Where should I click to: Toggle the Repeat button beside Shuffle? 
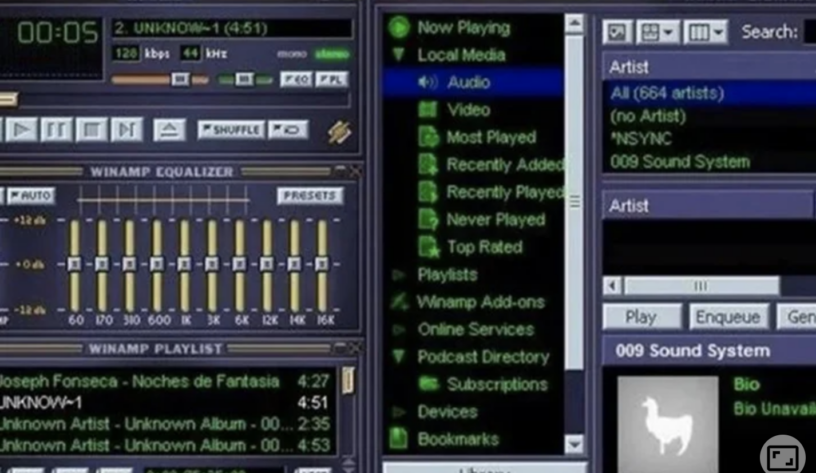[x=289, y=130]
